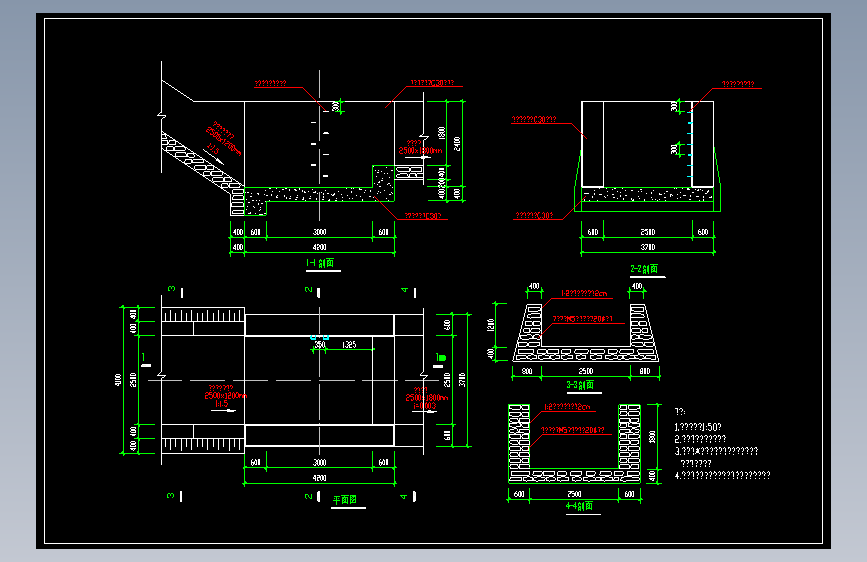Select the 2-2 section title label
The height and width of the screenshot is (562, 867).
coord(644,269)
